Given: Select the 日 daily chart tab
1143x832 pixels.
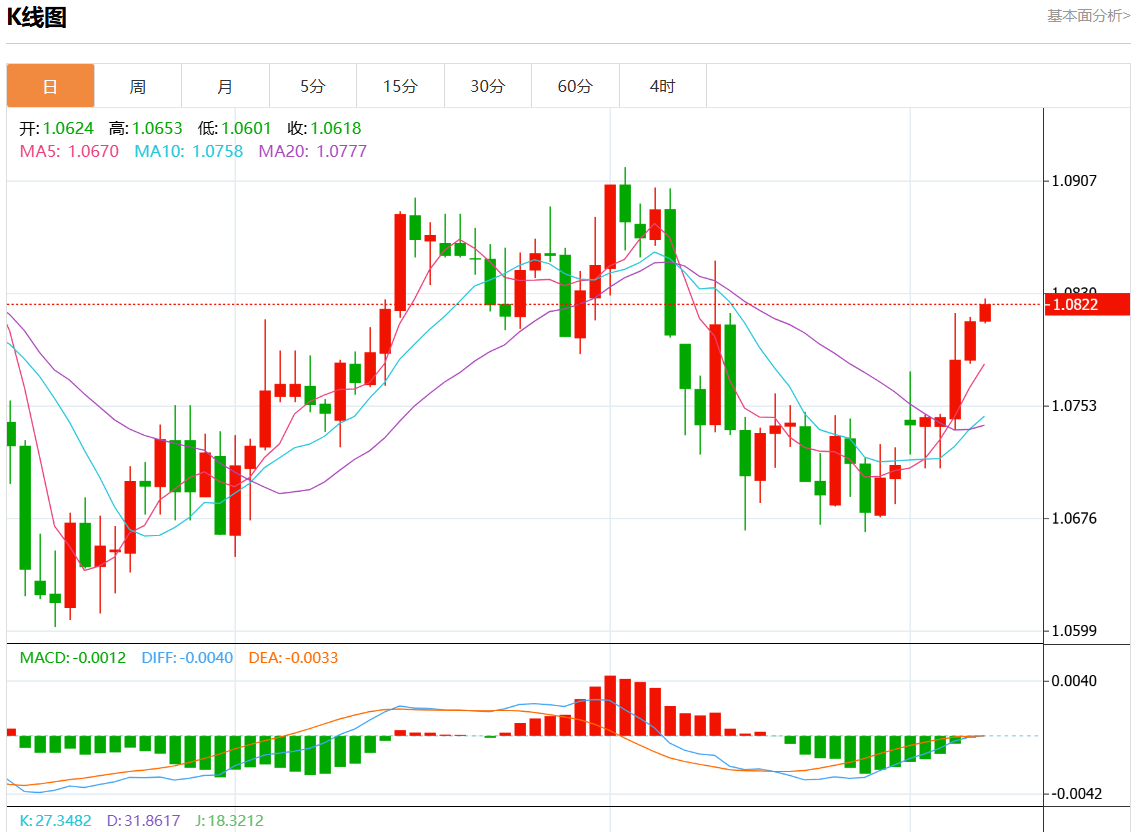Looking at the screenshot, I should (x=50, y=86).
